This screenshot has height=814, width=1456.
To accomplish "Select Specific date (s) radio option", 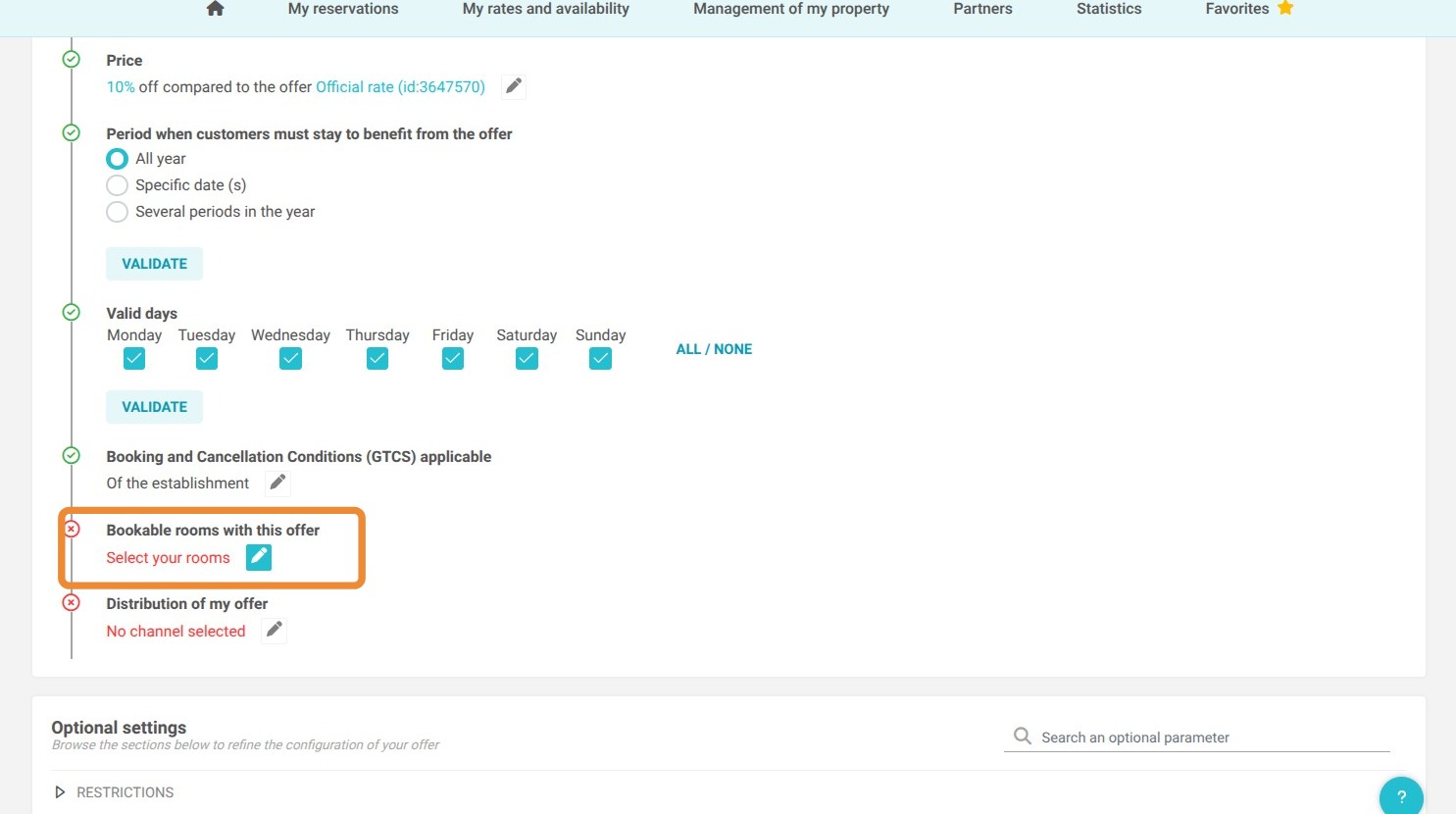I will 117,185.
